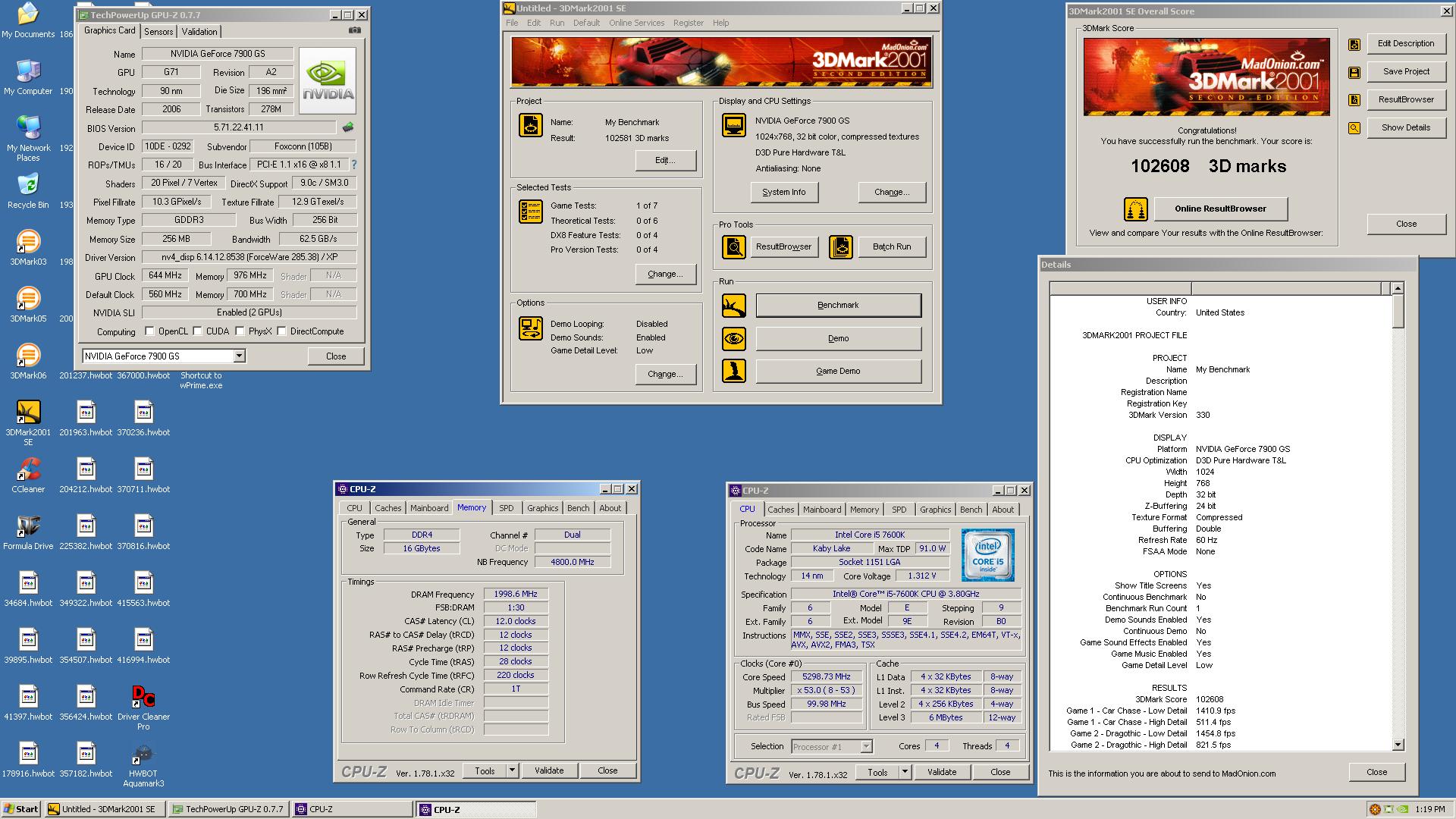Image resolution: width=1456 pixels, height=819 pixels.
Task: Open My Network Places icon
Action: coord(28,139)
